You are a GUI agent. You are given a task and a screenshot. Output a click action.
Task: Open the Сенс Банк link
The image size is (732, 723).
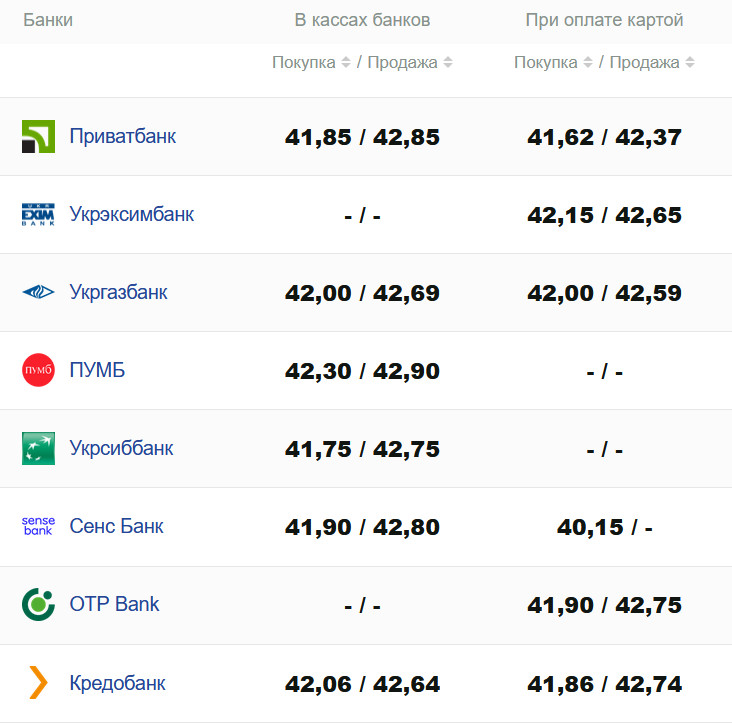click(116, 527)
